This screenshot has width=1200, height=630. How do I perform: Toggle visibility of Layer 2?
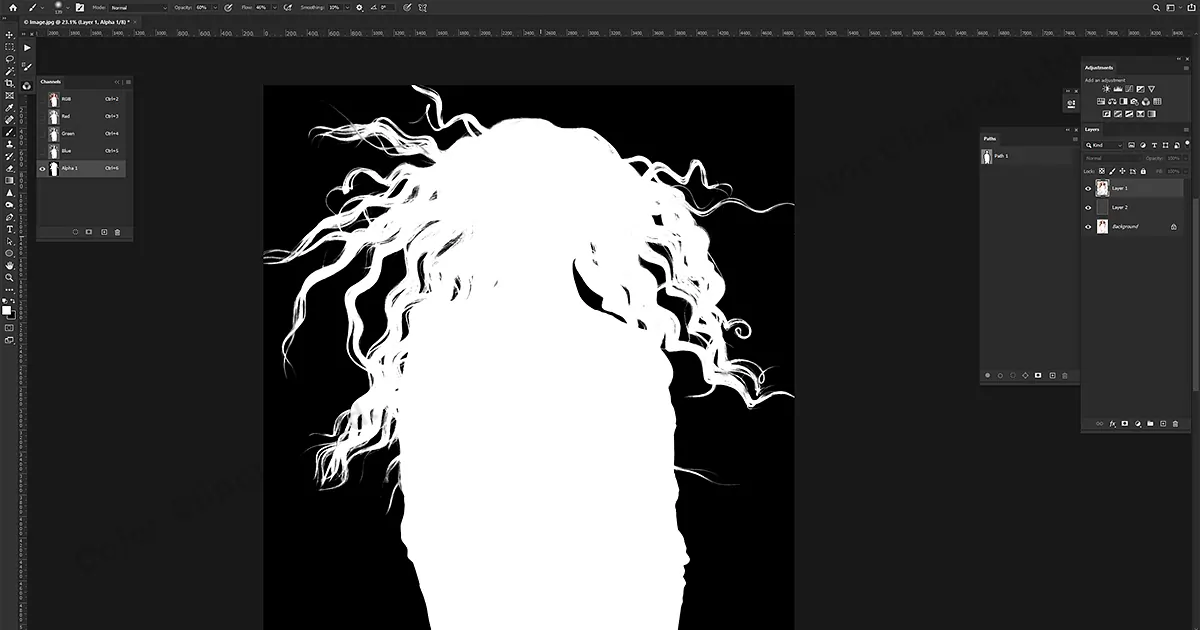[x=1087, y=207]
